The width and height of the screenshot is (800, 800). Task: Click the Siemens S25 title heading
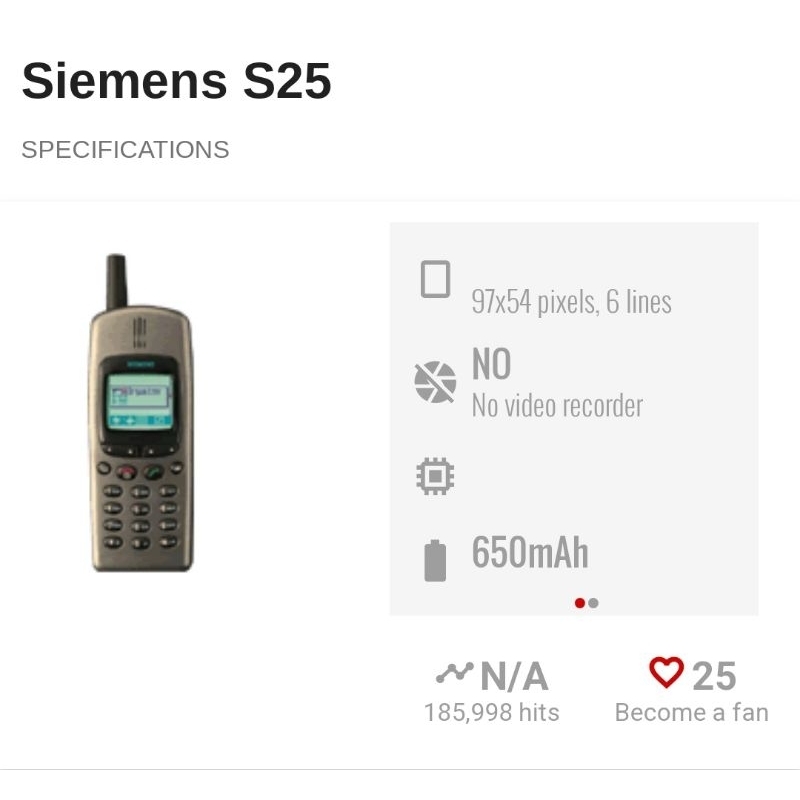click(x=176, y=82)
